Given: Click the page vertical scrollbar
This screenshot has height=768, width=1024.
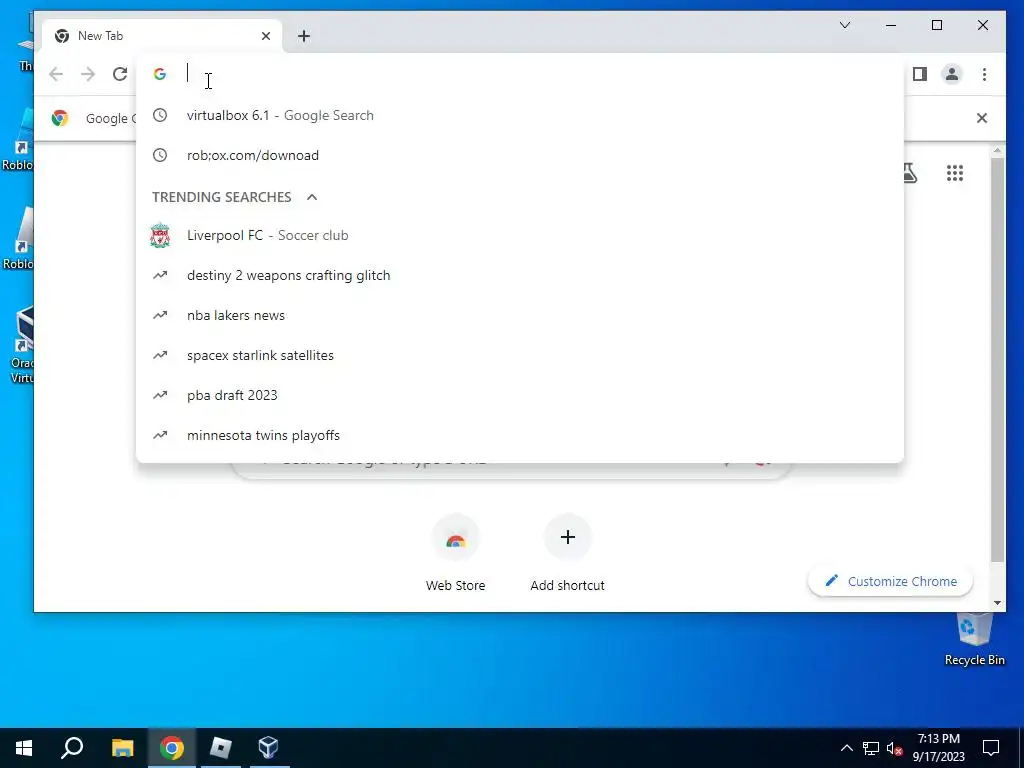Looking at the screenshot, I should 997,359.
